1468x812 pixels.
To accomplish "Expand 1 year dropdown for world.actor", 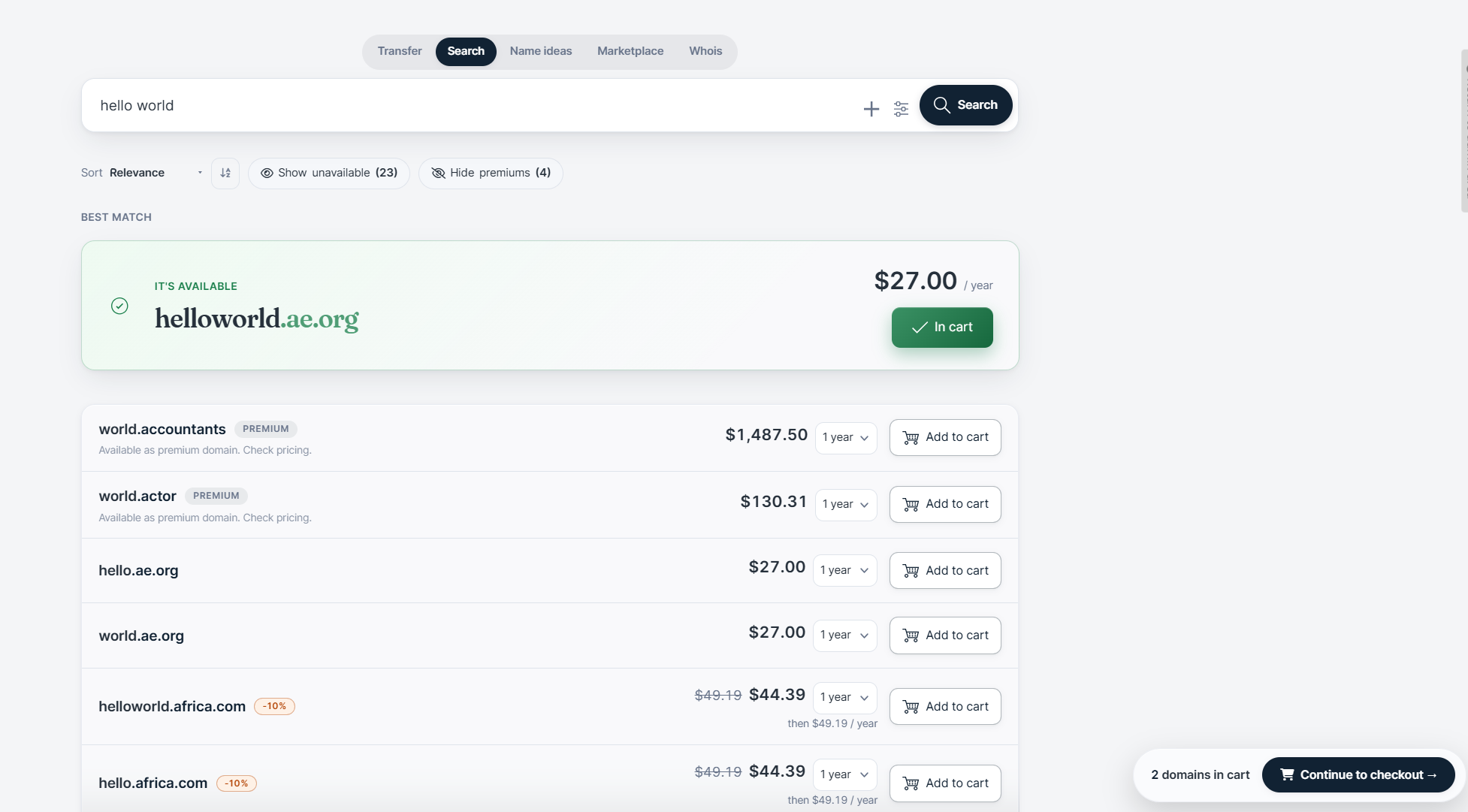I will [x=846, y=504].
